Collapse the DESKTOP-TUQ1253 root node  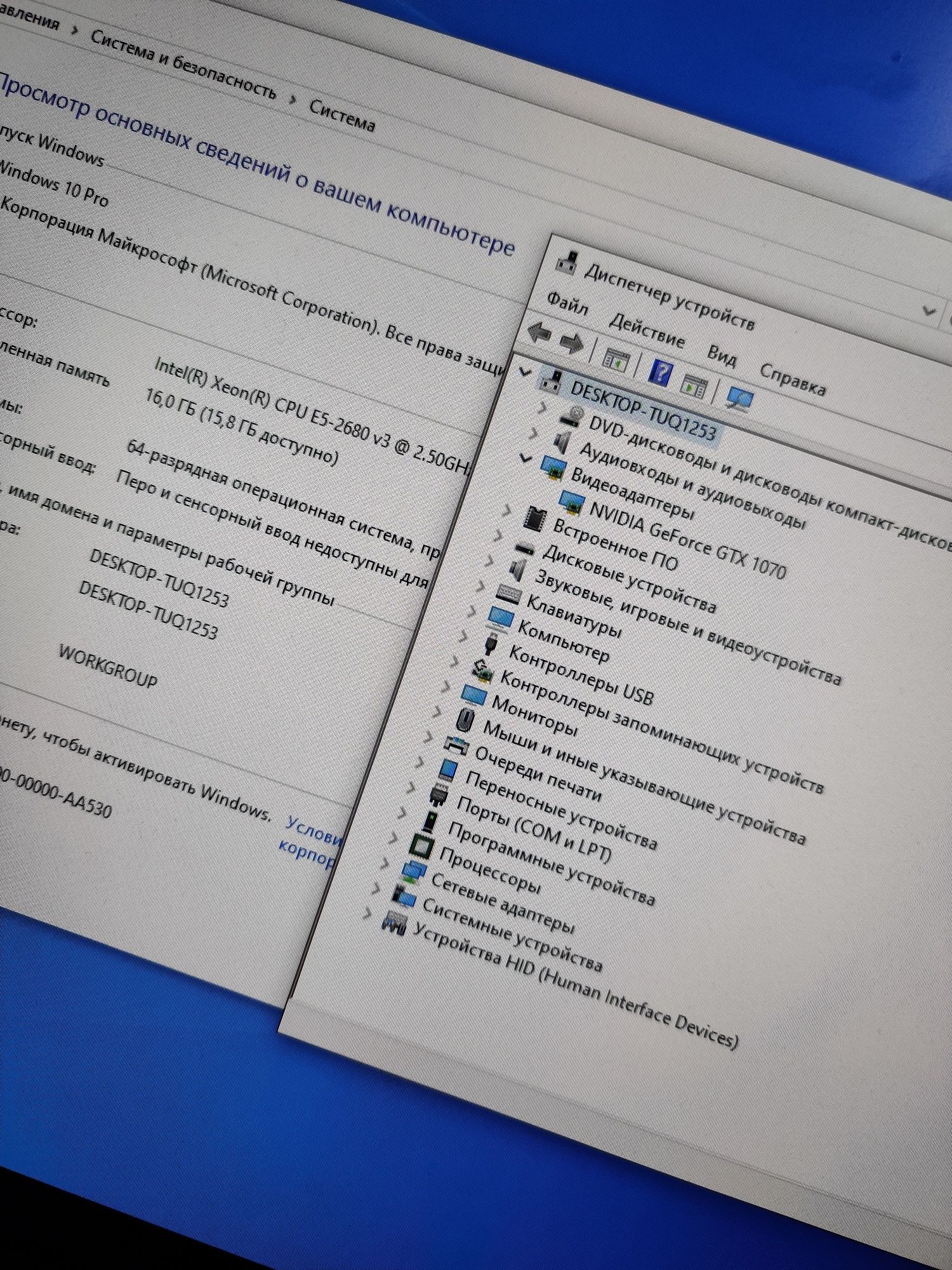coord(524,371)
